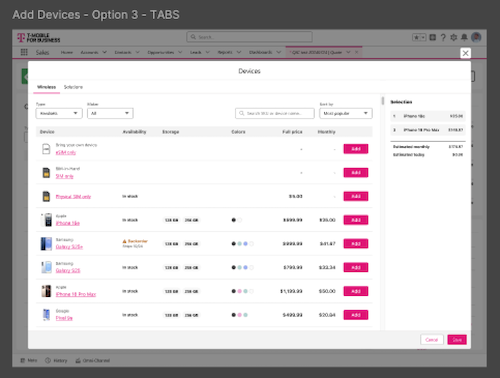The height and width of the screenshot is (378, 500).
Task: Select 256 GB storage for iPhone 16 Pro Max
Action: 191,291
